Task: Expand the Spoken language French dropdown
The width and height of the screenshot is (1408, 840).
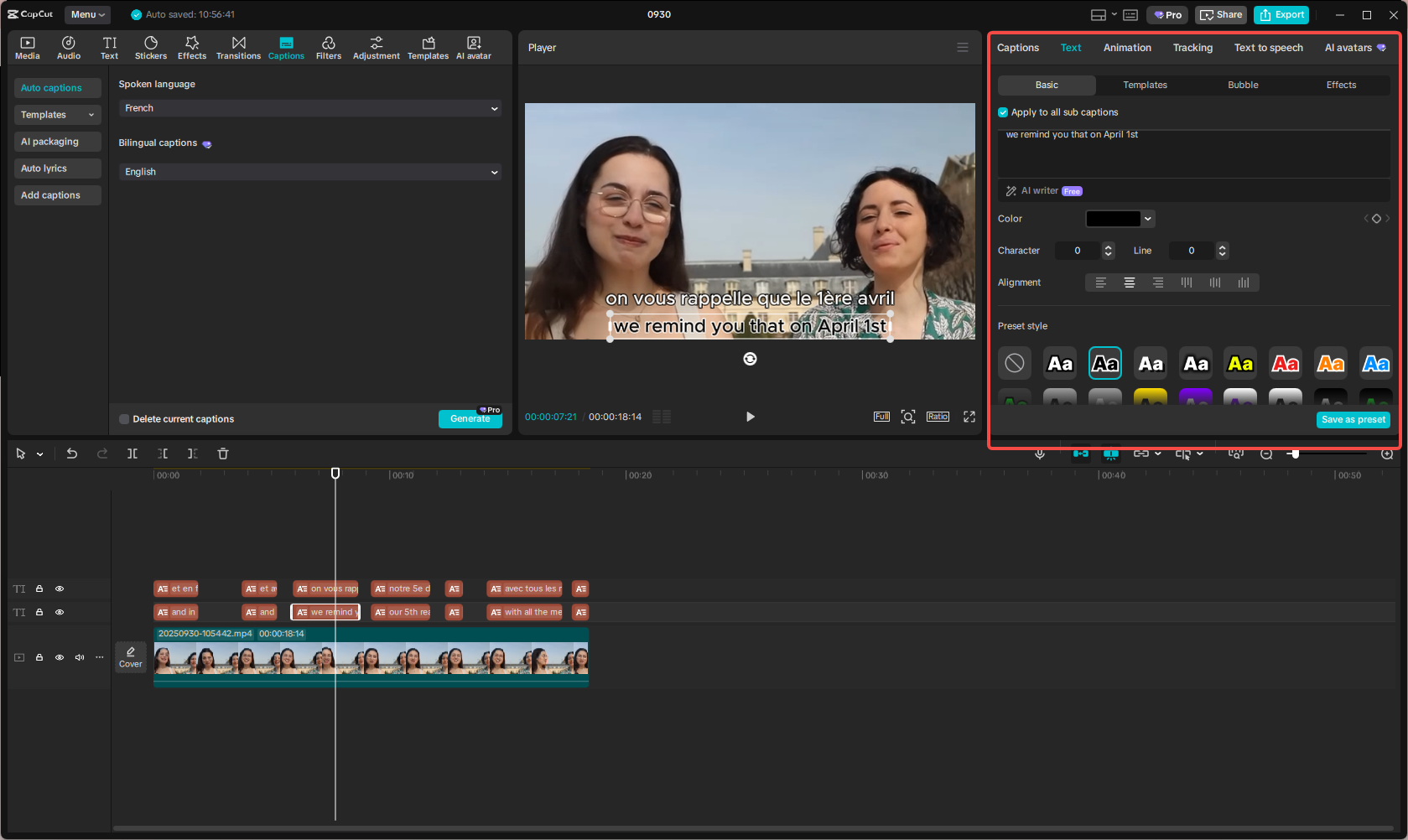Action: click(x=309, y=108)
